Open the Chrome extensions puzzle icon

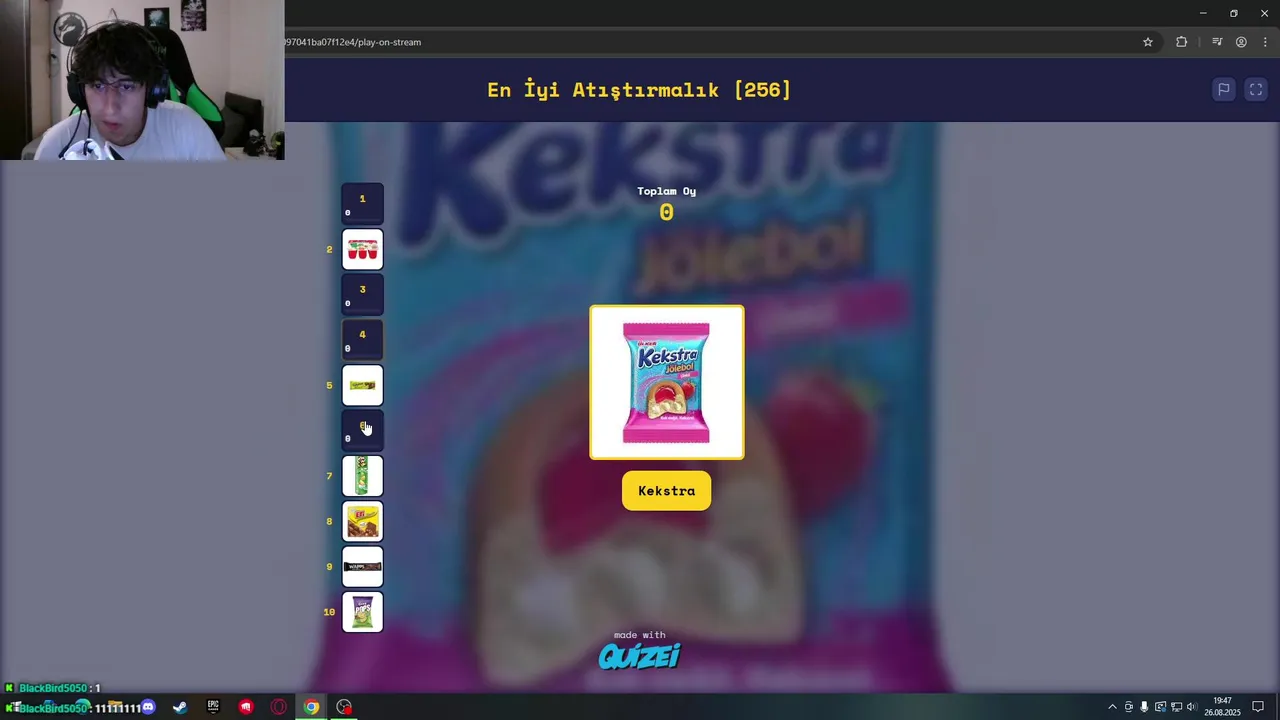tap(1181, 42)
